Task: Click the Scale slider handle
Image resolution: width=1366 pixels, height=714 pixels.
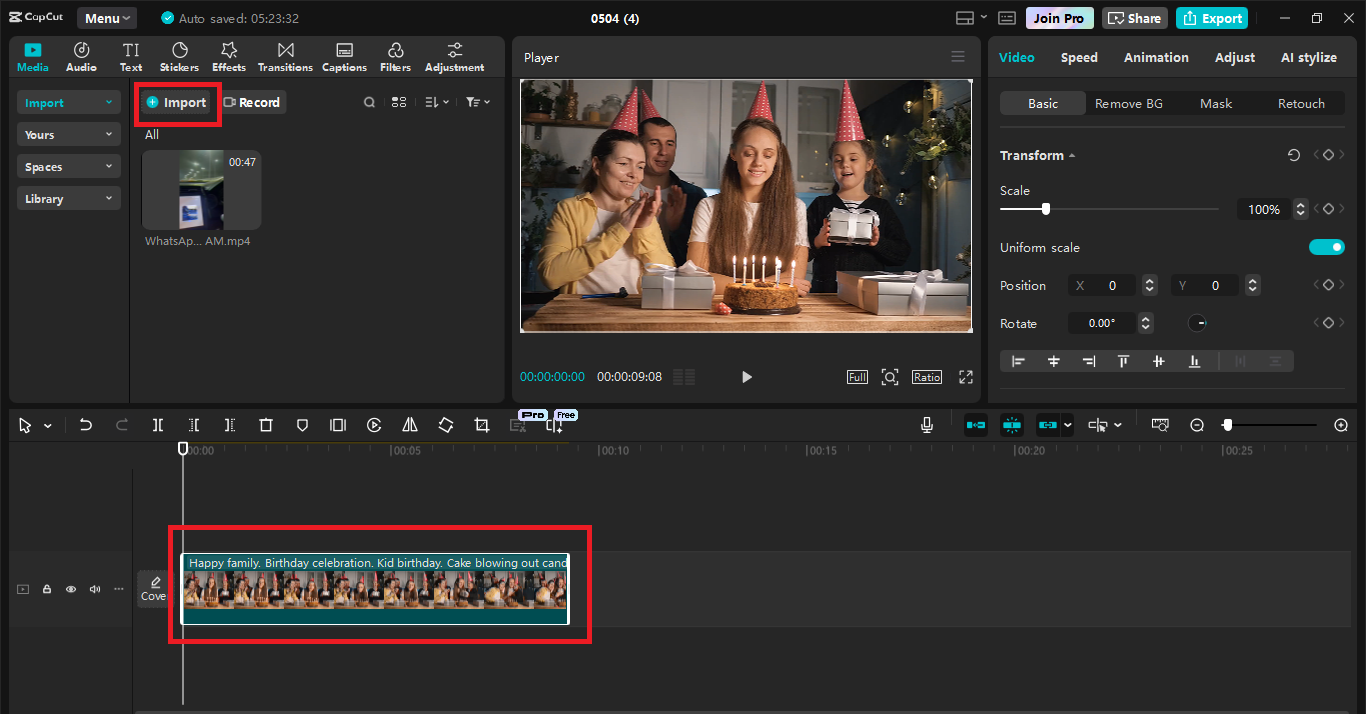Action: point(1046,209)
